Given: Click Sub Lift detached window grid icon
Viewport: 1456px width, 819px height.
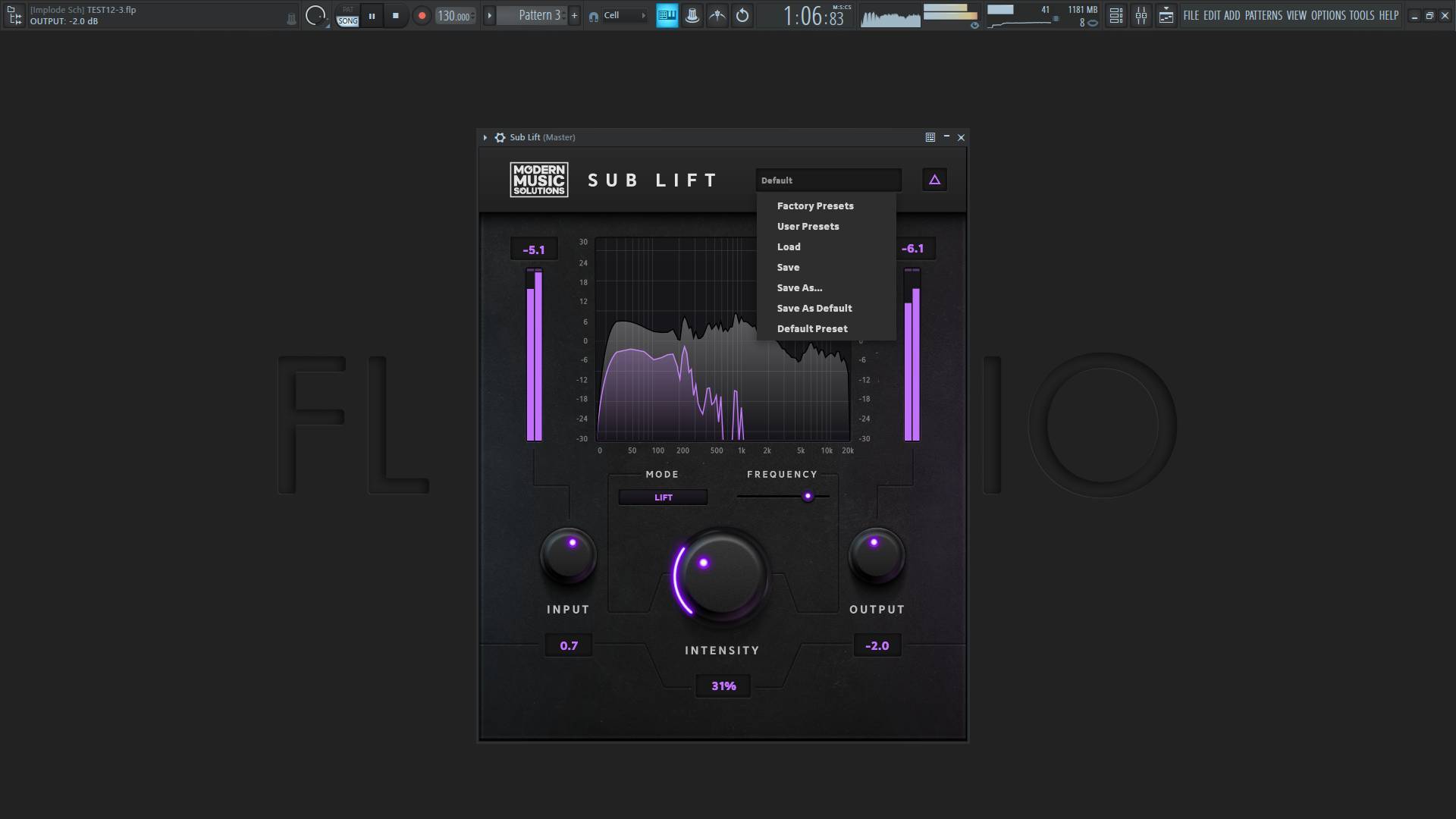Looking at the screenshot, I should (x=930, y=137).
